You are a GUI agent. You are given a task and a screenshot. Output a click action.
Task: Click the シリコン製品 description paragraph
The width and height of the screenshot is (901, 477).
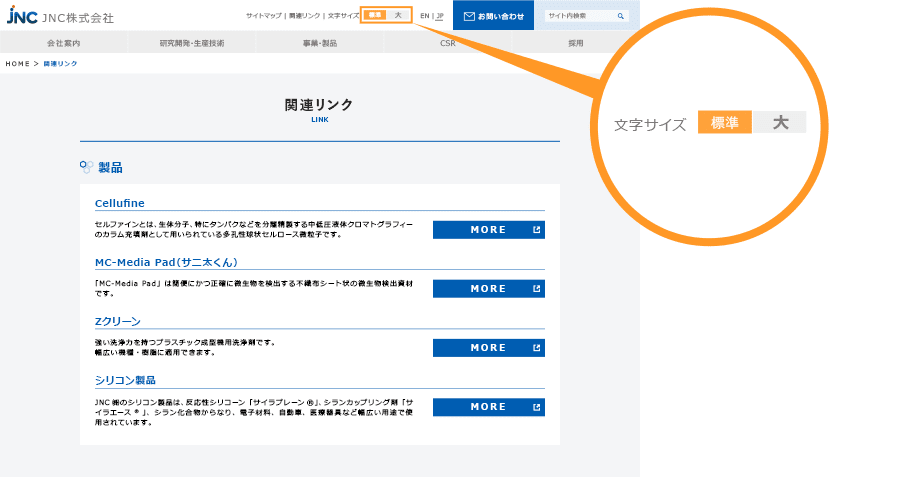[253, 412]
